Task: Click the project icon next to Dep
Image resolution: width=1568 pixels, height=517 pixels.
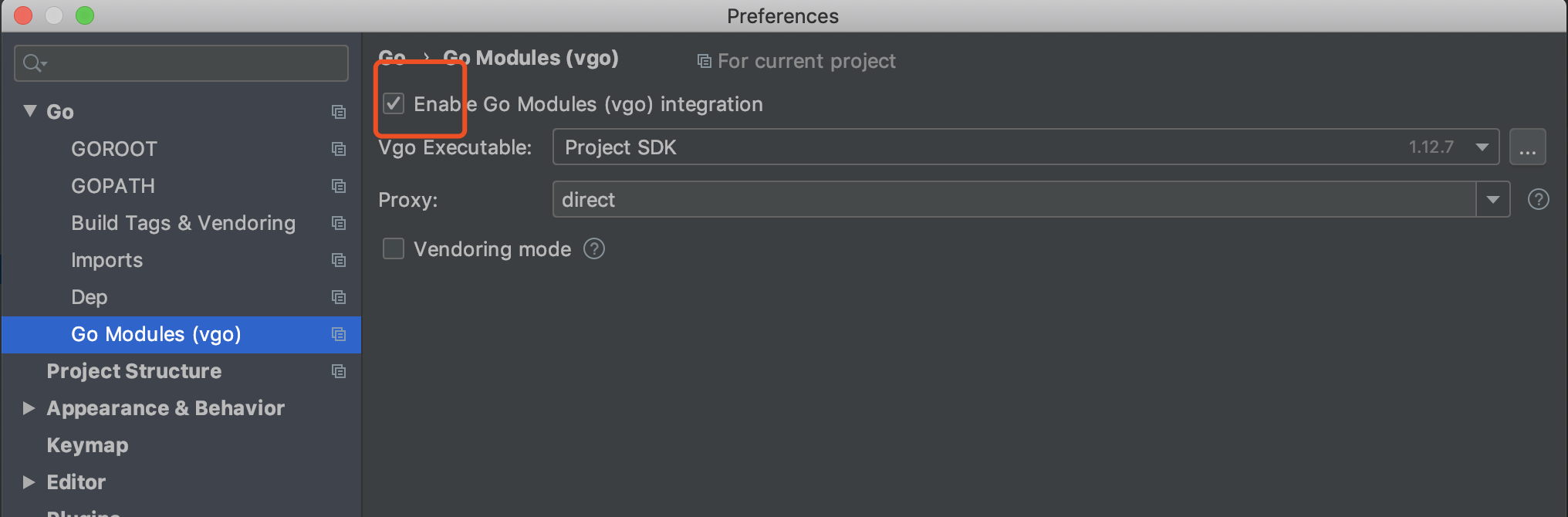Action: pos(338,297)
